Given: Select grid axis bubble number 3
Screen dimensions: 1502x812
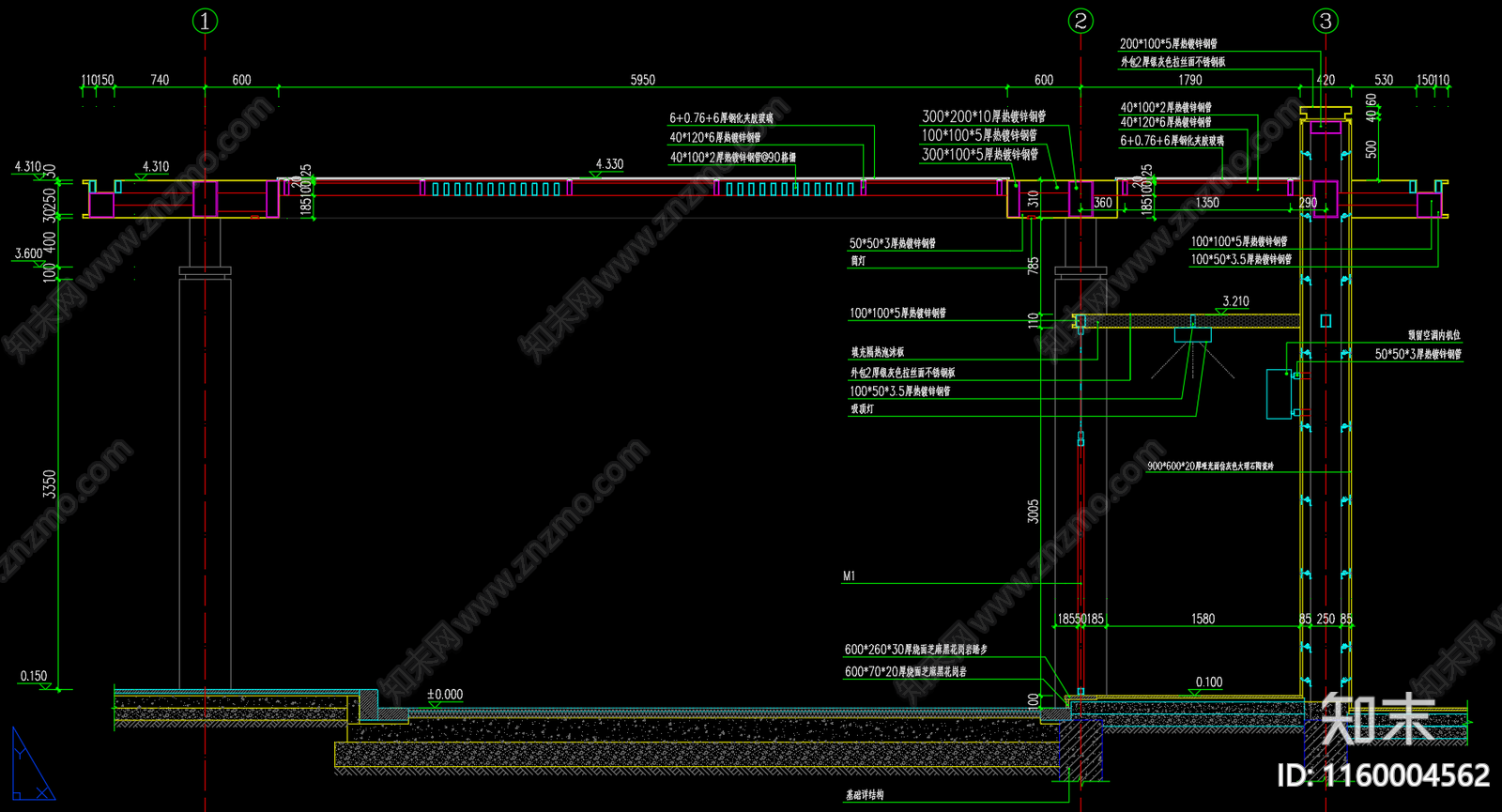Looking at the screenshot, I should coord(1326,21).
